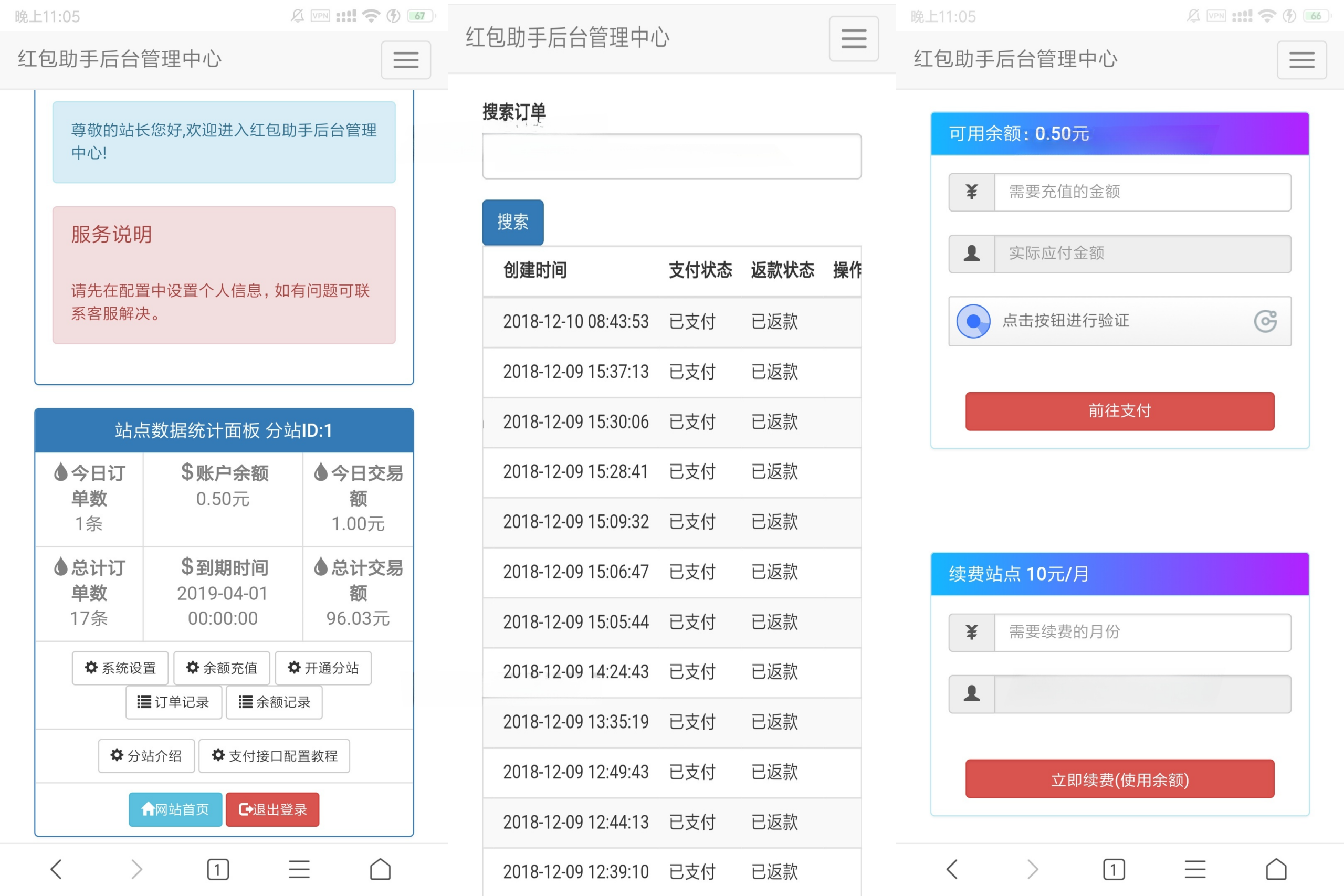1344x896 pixels.
Task: Tap the 搜索 button to search orders
Action: tap(512, 222)
